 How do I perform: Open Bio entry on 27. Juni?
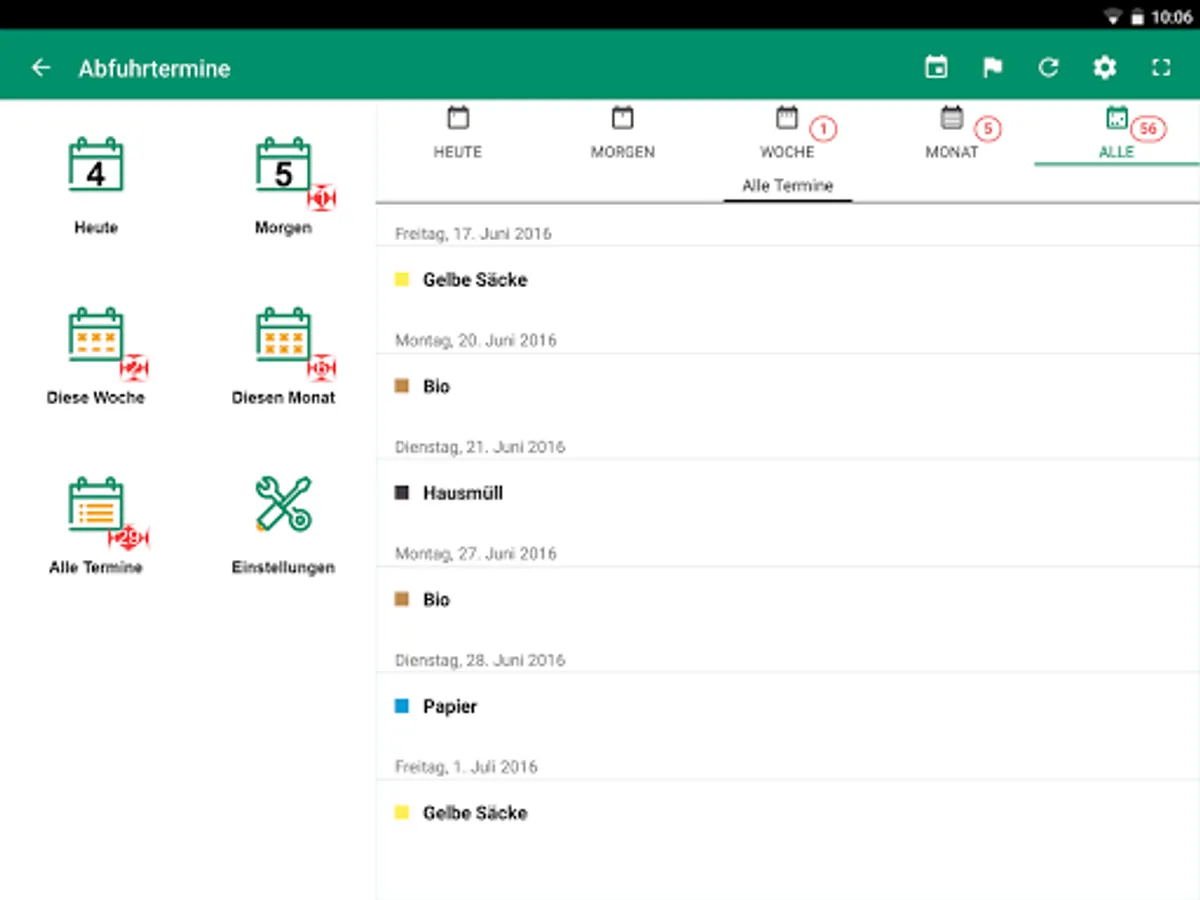pos(788,600)
